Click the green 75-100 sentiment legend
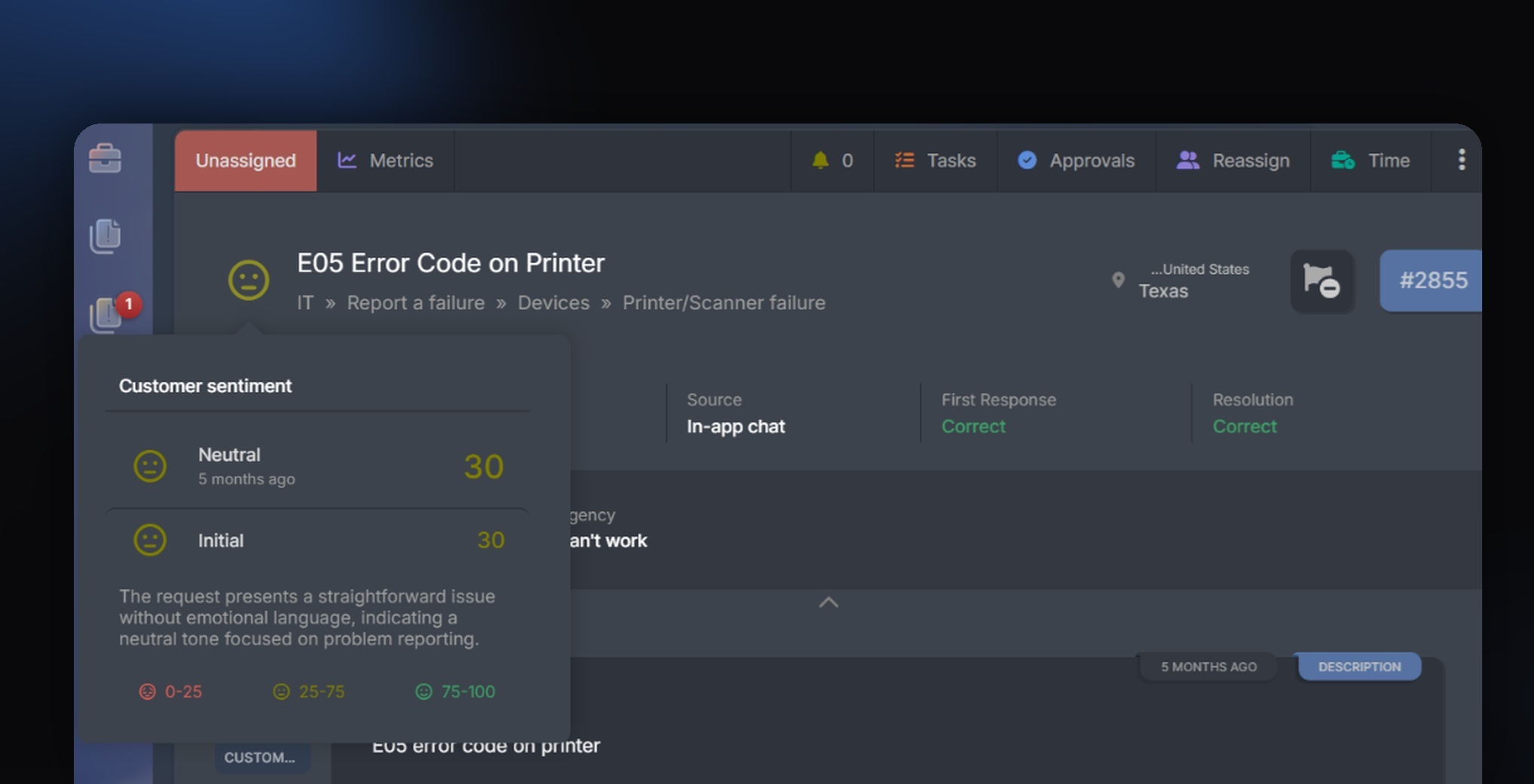1534x784 pixels. point(456,691)
